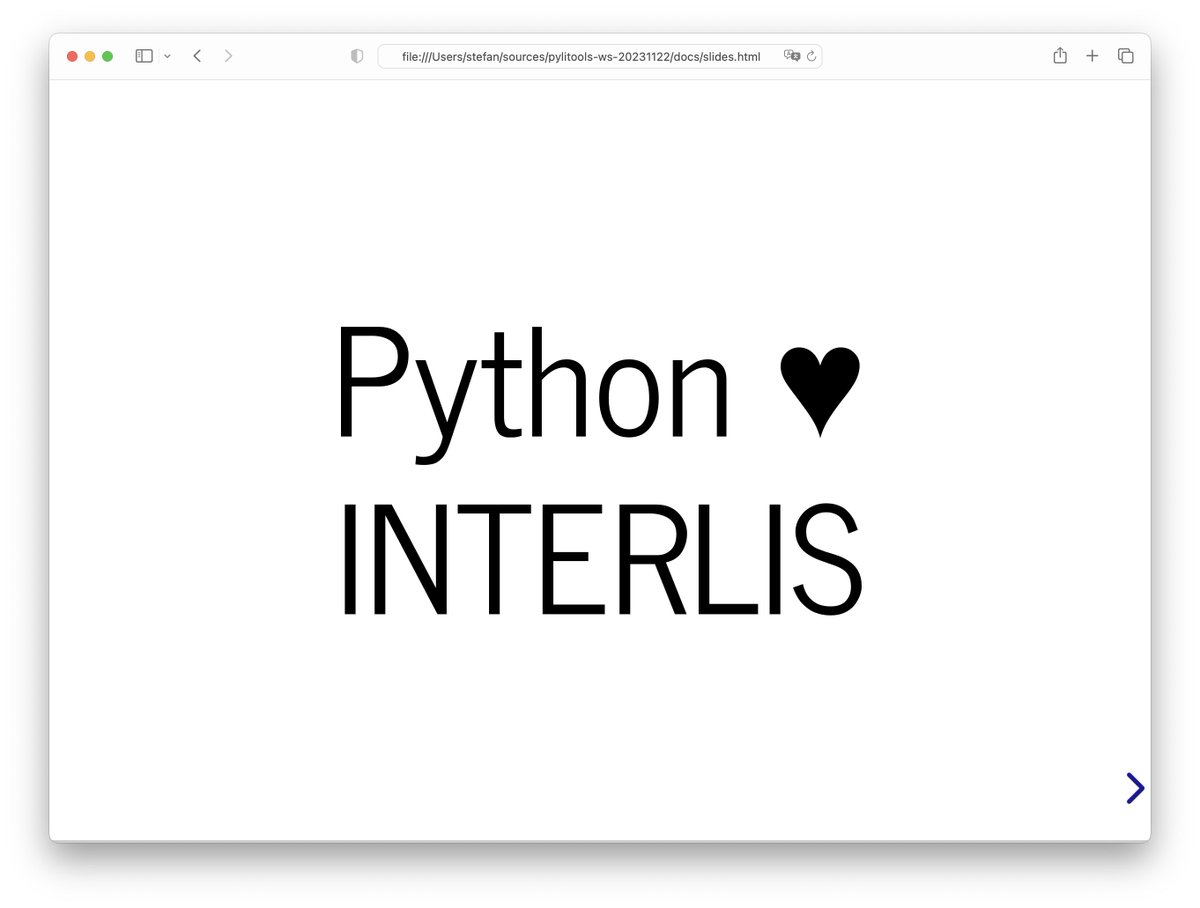The image size is (1200, 908).
Task: Click the 'INTERLIS' title text
Action: pos(601,560)
